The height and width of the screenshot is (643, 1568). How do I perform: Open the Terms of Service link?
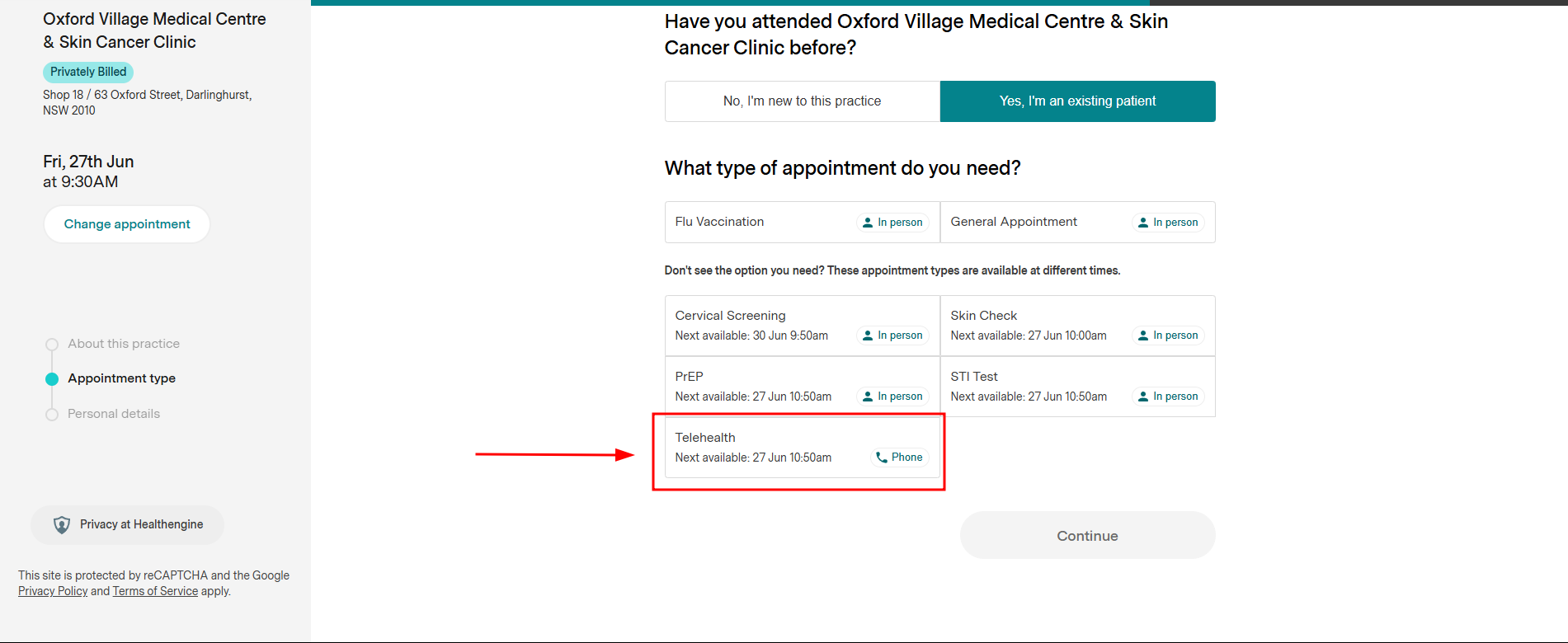[155, 591]
